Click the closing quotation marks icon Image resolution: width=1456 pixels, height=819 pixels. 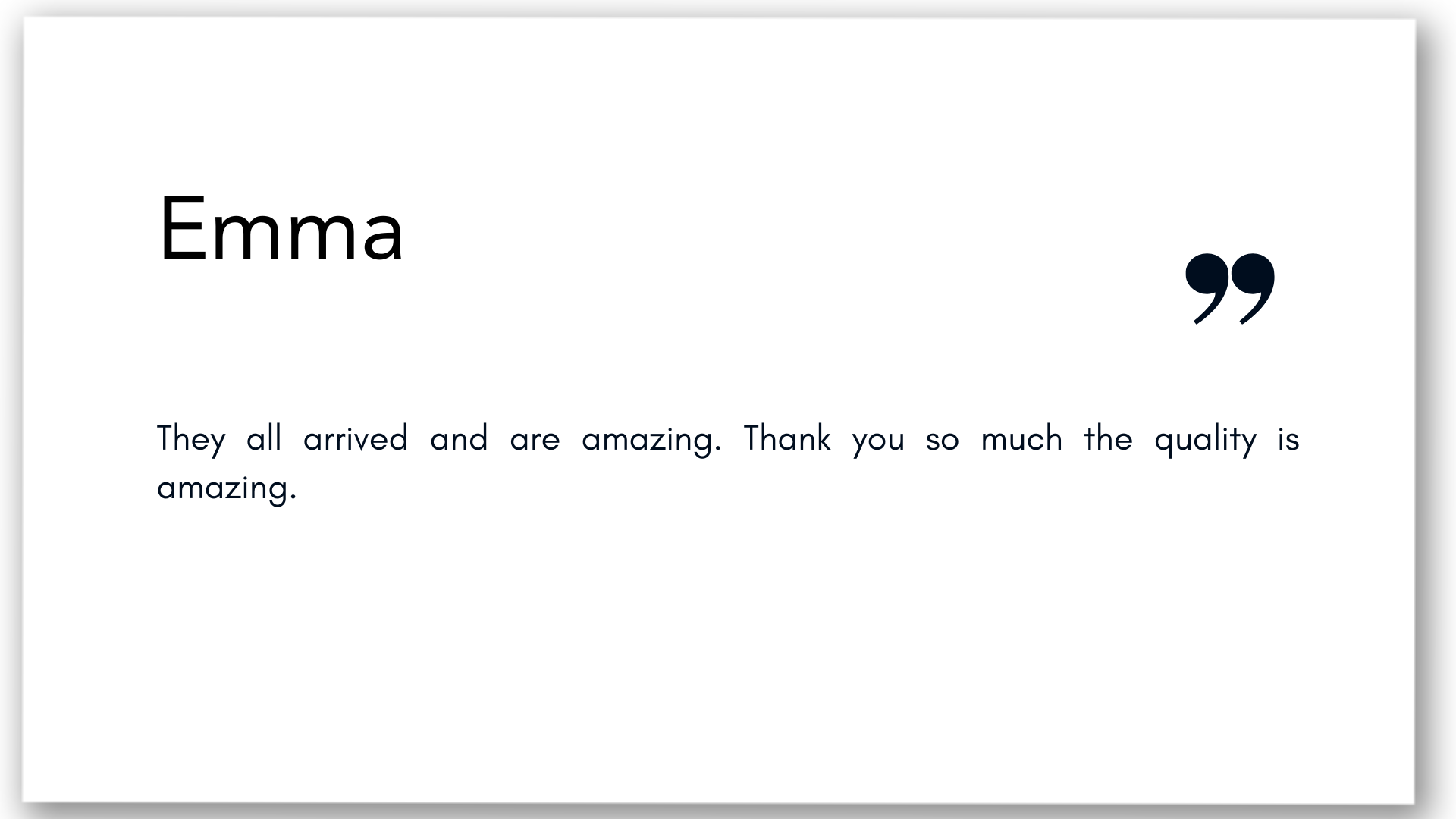coord(1230,289)
